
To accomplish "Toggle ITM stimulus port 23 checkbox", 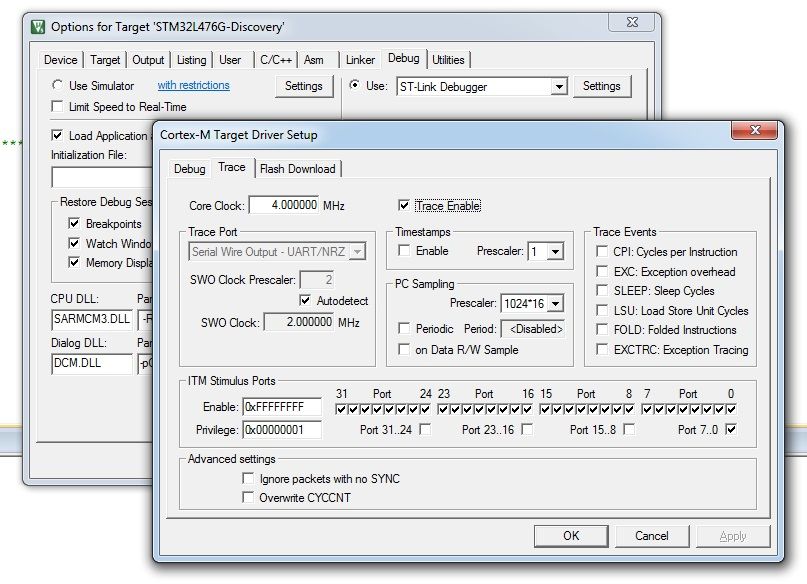I will pos(443,410).
